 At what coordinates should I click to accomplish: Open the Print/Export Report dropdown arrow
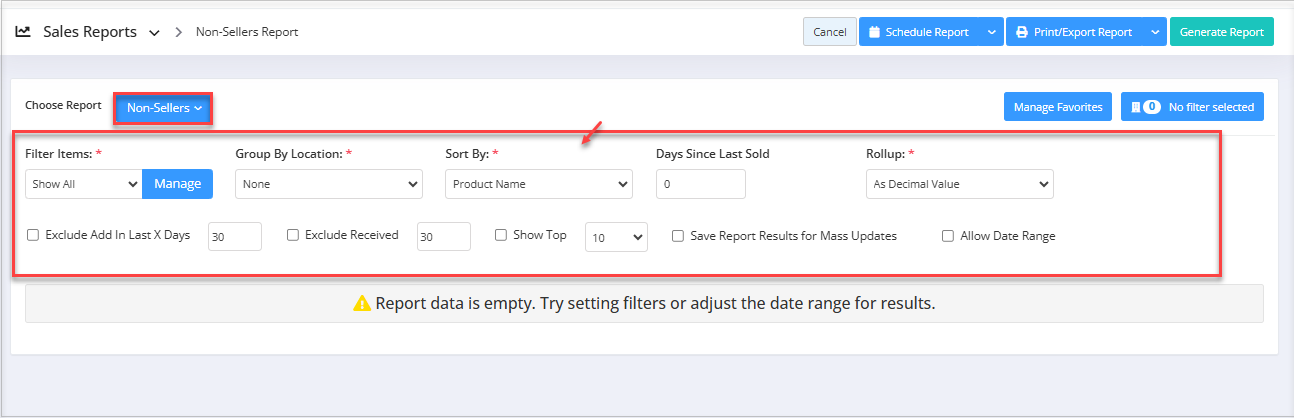(1155, 32)
